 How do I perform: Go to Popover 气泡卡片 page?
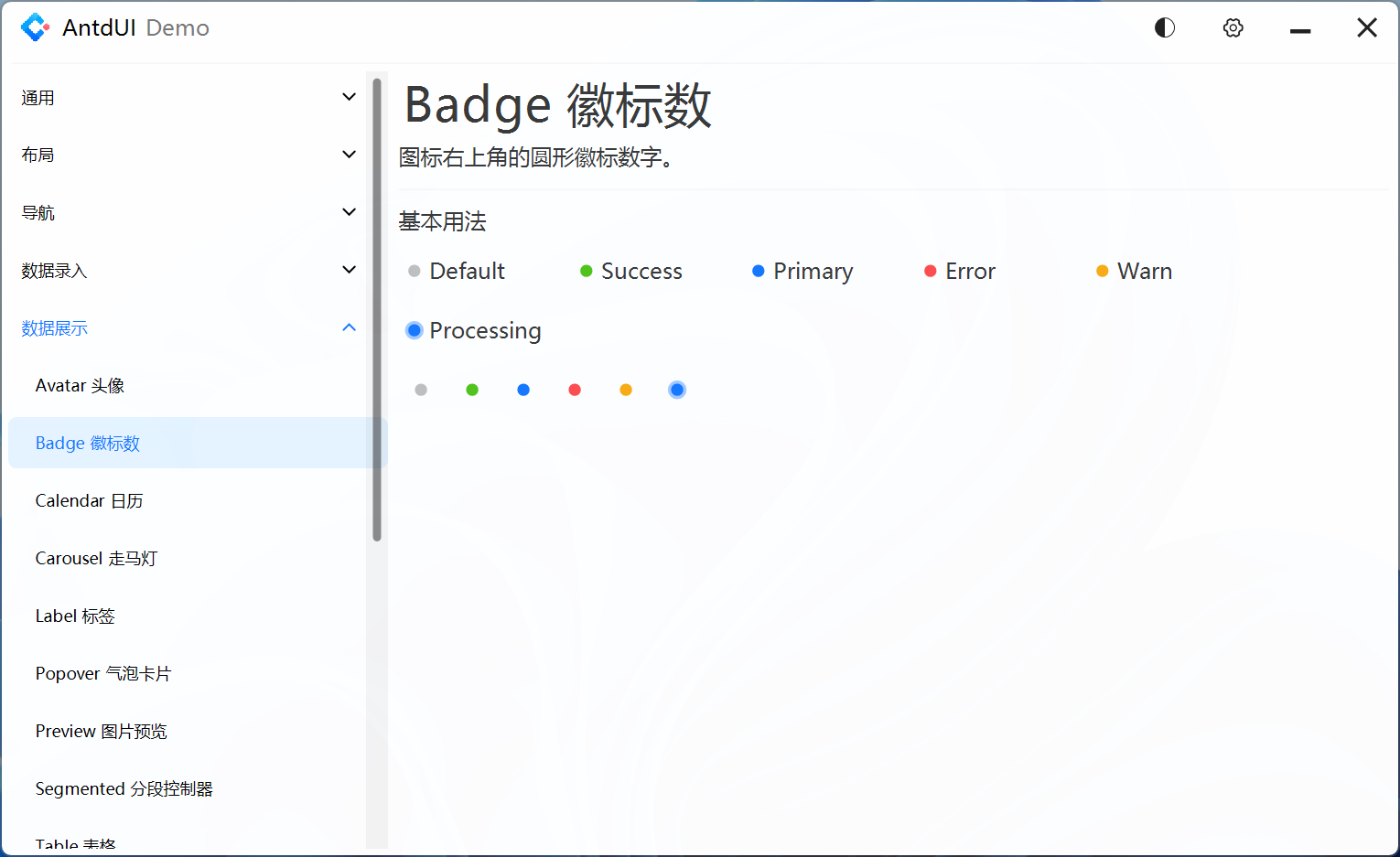click(103, 674)
